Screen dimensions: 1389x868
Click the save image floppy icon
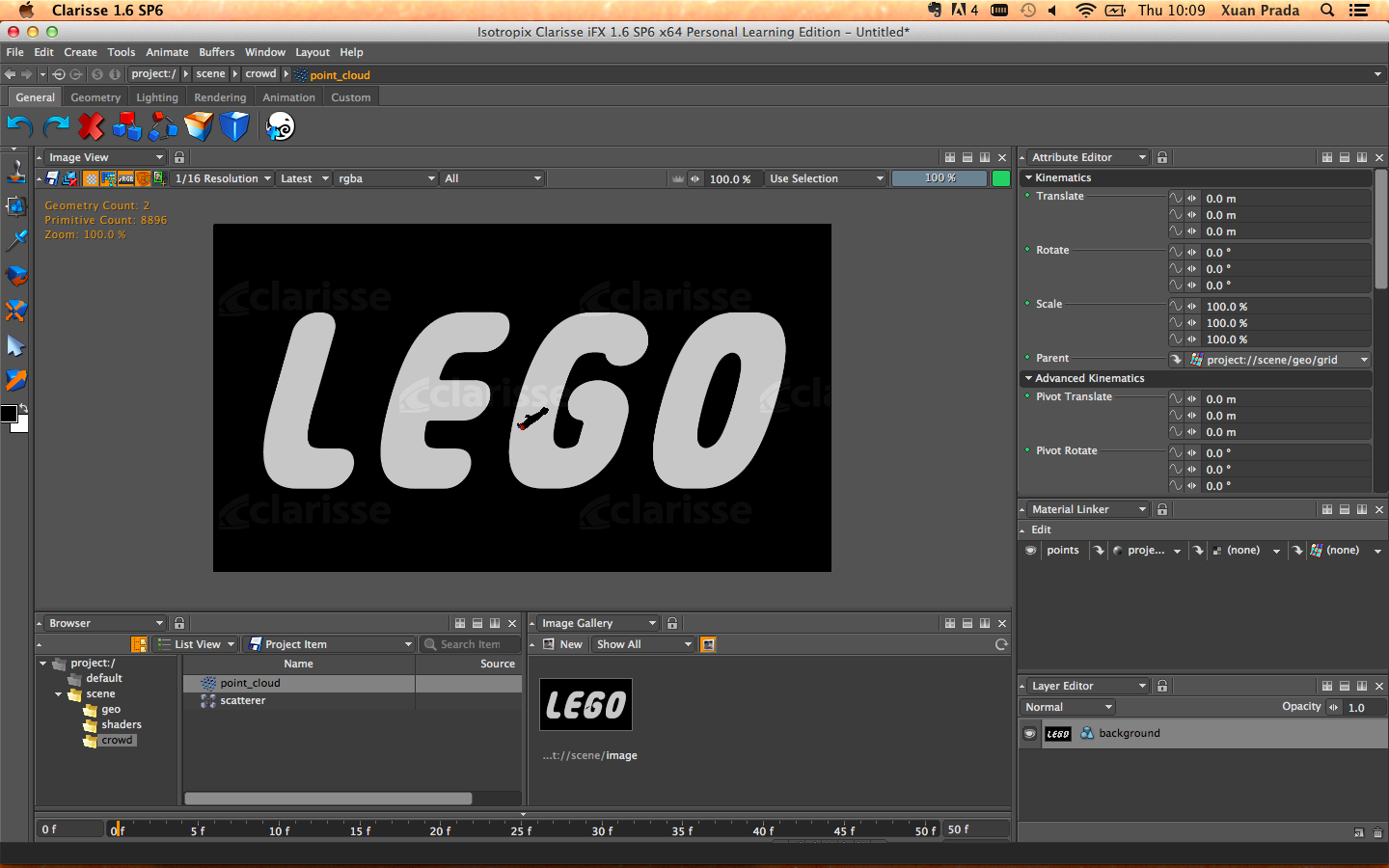[52, 178]
